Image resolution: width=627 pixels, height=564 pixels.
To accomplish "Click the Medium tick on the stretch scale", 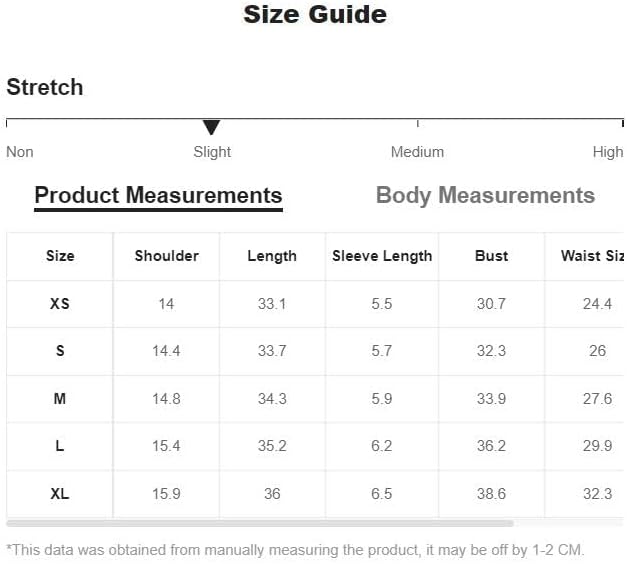I will click(417, 123).
